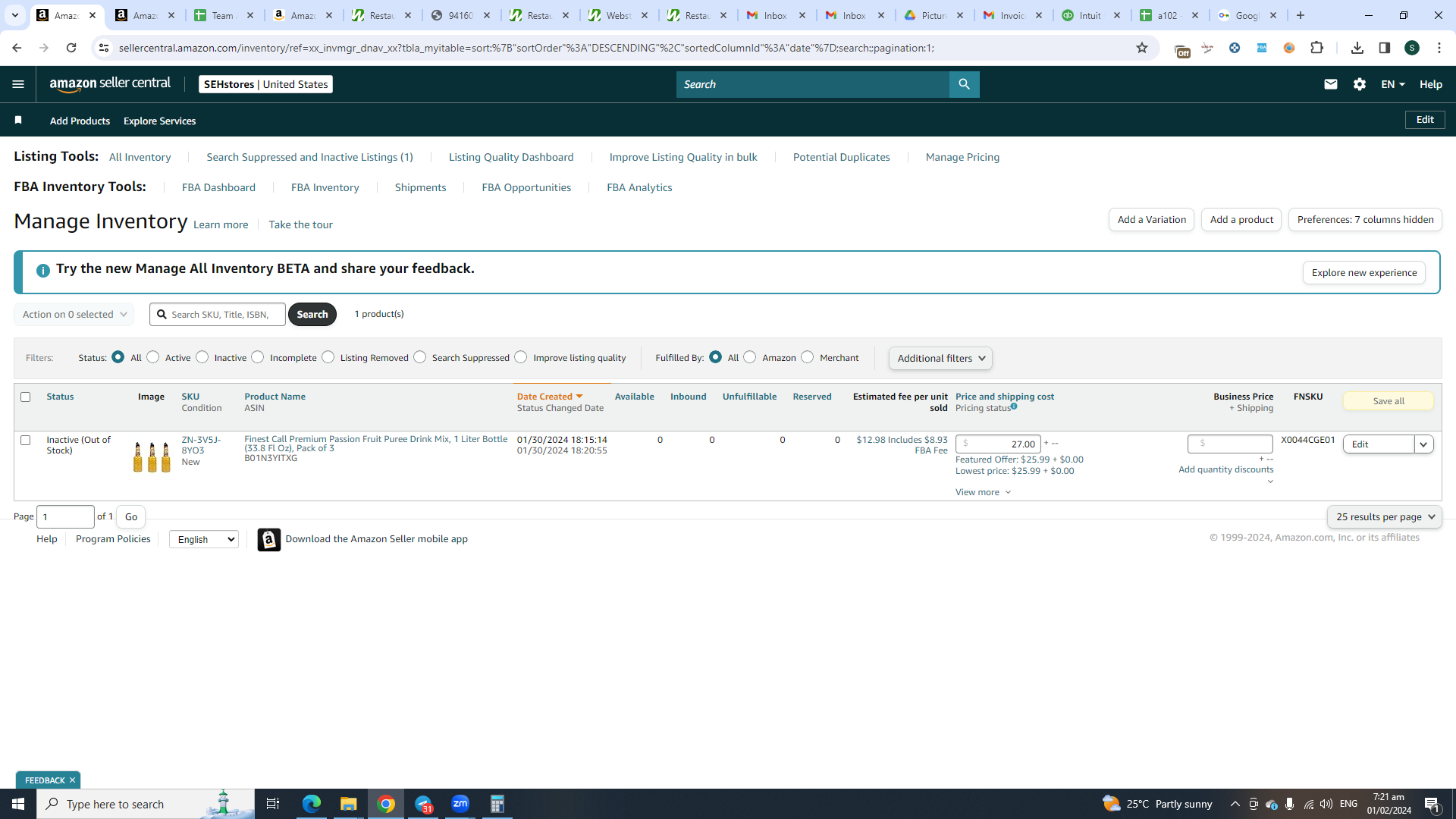Switch to the Intuit browser tab
The image size is (1456, 819).
pyautogui.click(x=1091, y=15)
